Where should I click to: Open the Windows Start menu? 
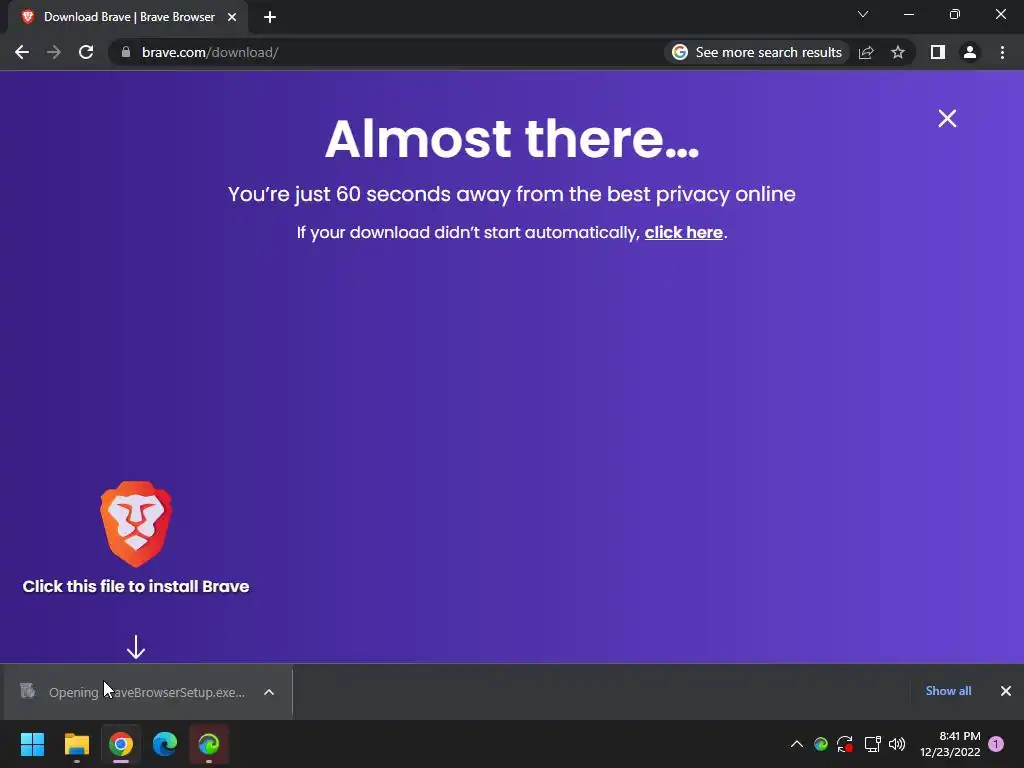click(x=32, y=744)
